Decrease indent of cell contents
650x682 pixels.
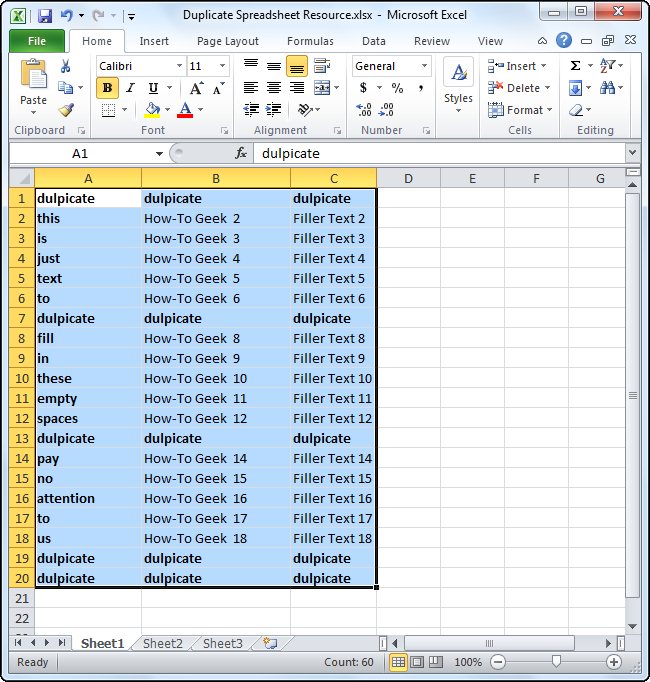[251, 110]
